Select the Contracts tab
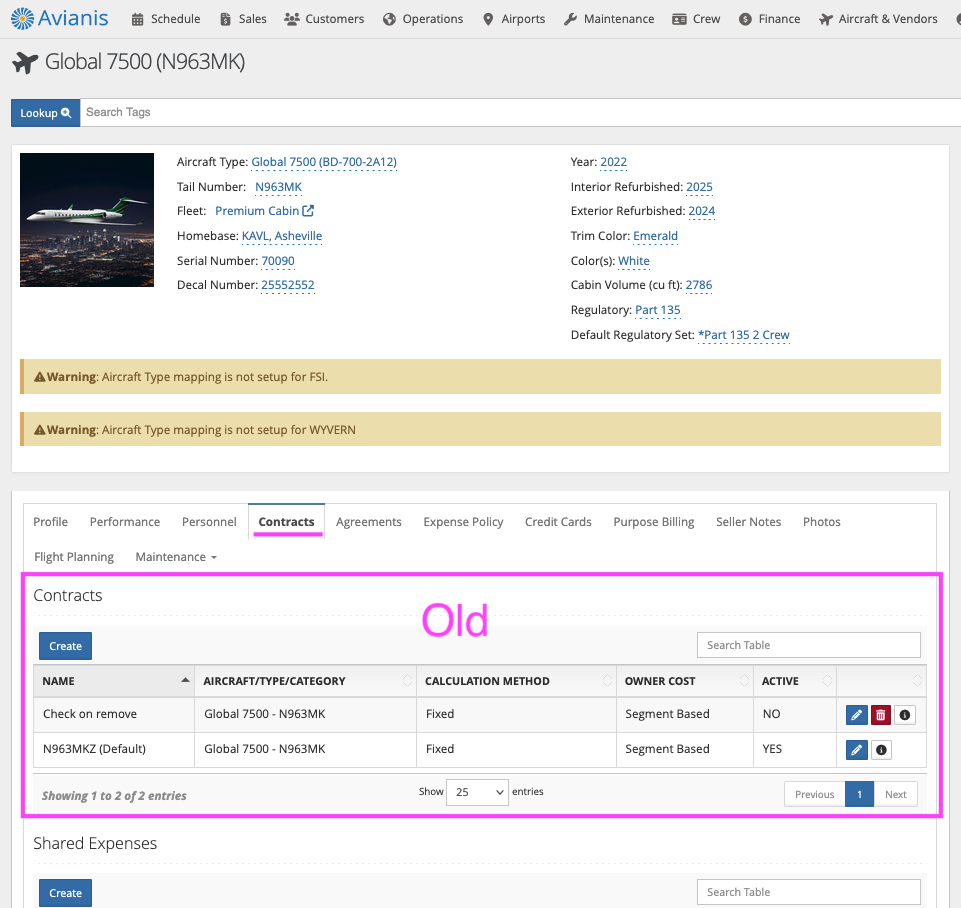The image size is (961, 908). (x=286, y=522)
